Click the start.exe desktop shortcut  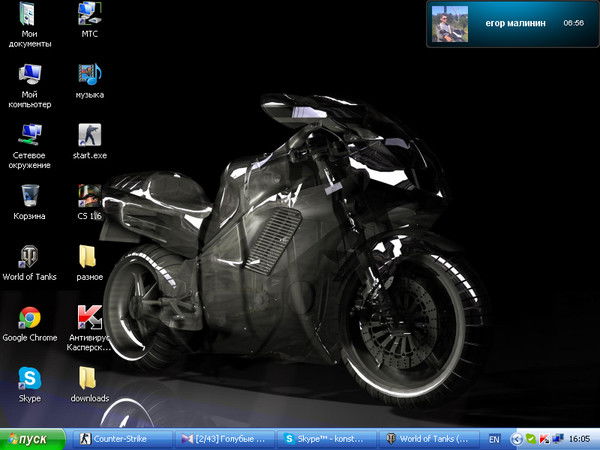[x=90, y=133]
